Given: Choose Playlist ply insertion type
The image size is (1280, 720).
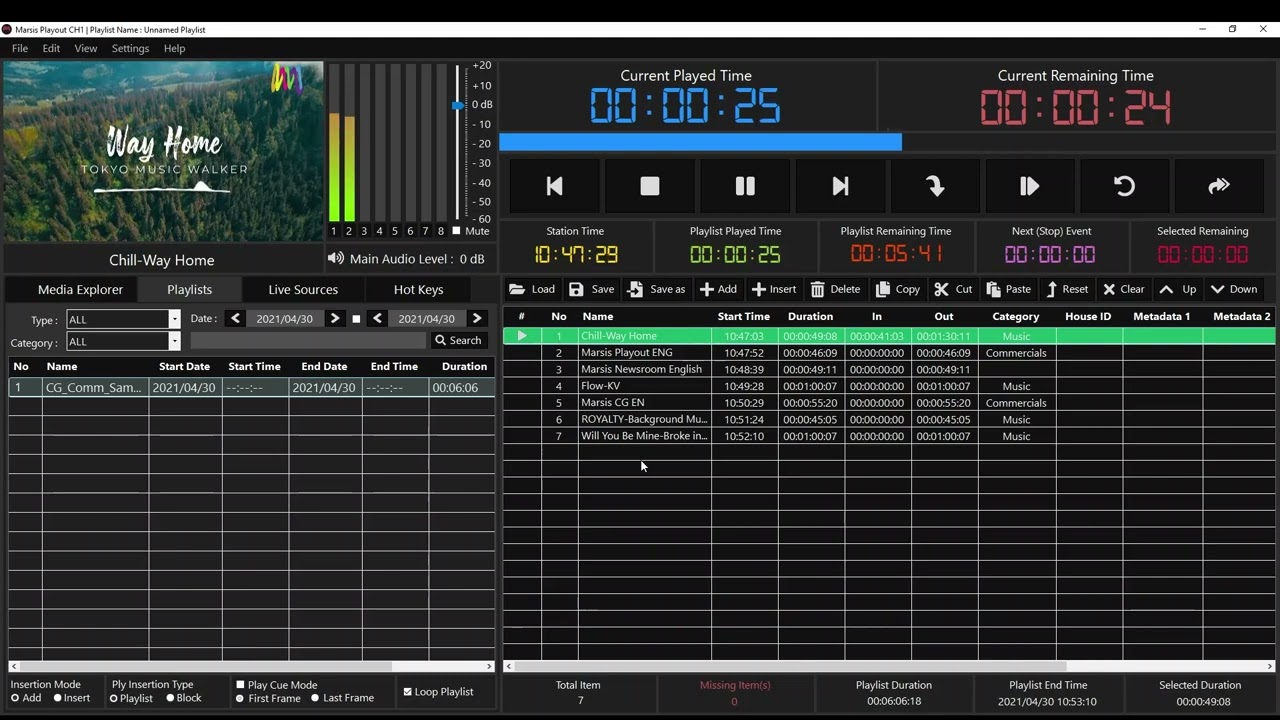Looking at the screenshot, I should click(x=114, y=698).
